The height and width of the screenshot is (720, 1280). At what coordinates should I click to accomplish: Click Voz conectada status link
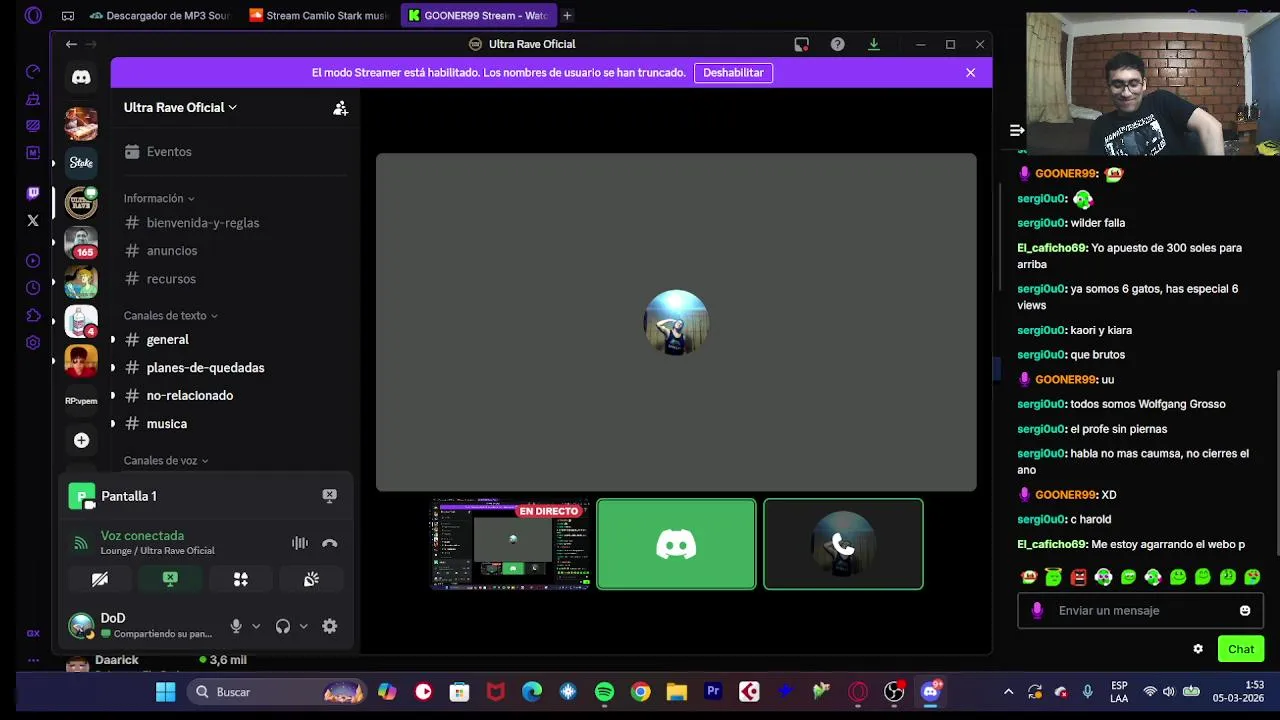tap(142, 536)
